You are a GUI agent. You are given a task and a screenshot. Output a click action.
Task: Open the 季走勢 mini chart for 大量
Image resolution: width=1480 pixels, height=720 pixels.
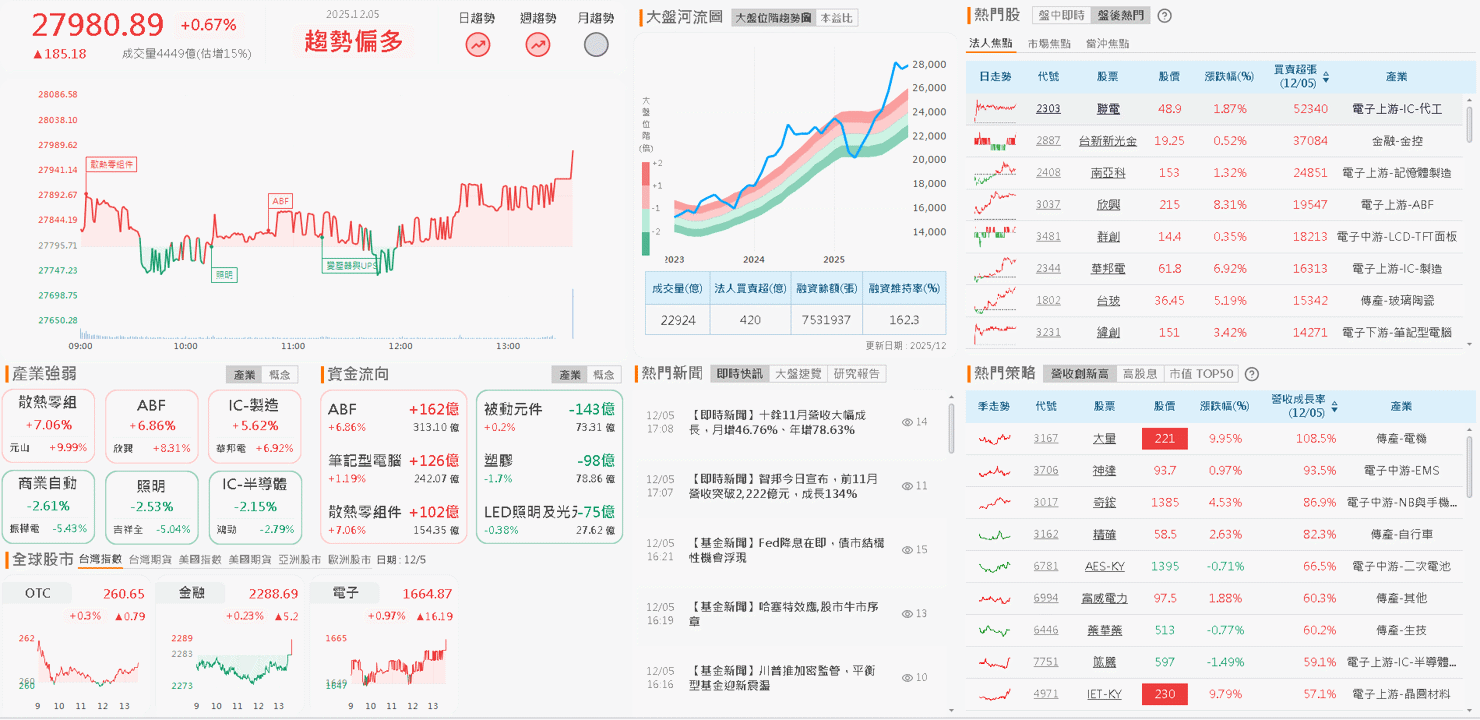tap(995, 438)
